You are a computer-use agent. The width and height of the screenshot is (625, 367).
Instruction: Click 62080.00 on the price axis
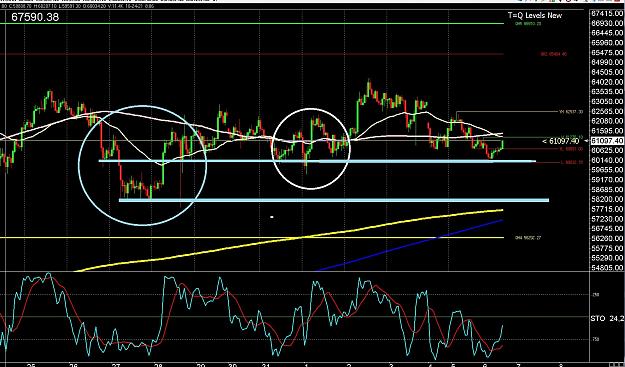(x=607, y=121)
